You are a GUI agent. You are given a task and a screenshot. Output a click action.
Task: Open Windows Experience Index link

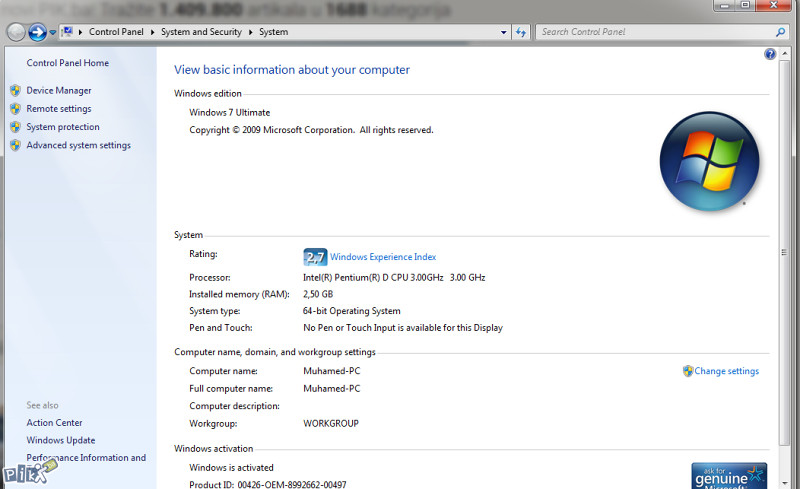(x=383, y=257)
